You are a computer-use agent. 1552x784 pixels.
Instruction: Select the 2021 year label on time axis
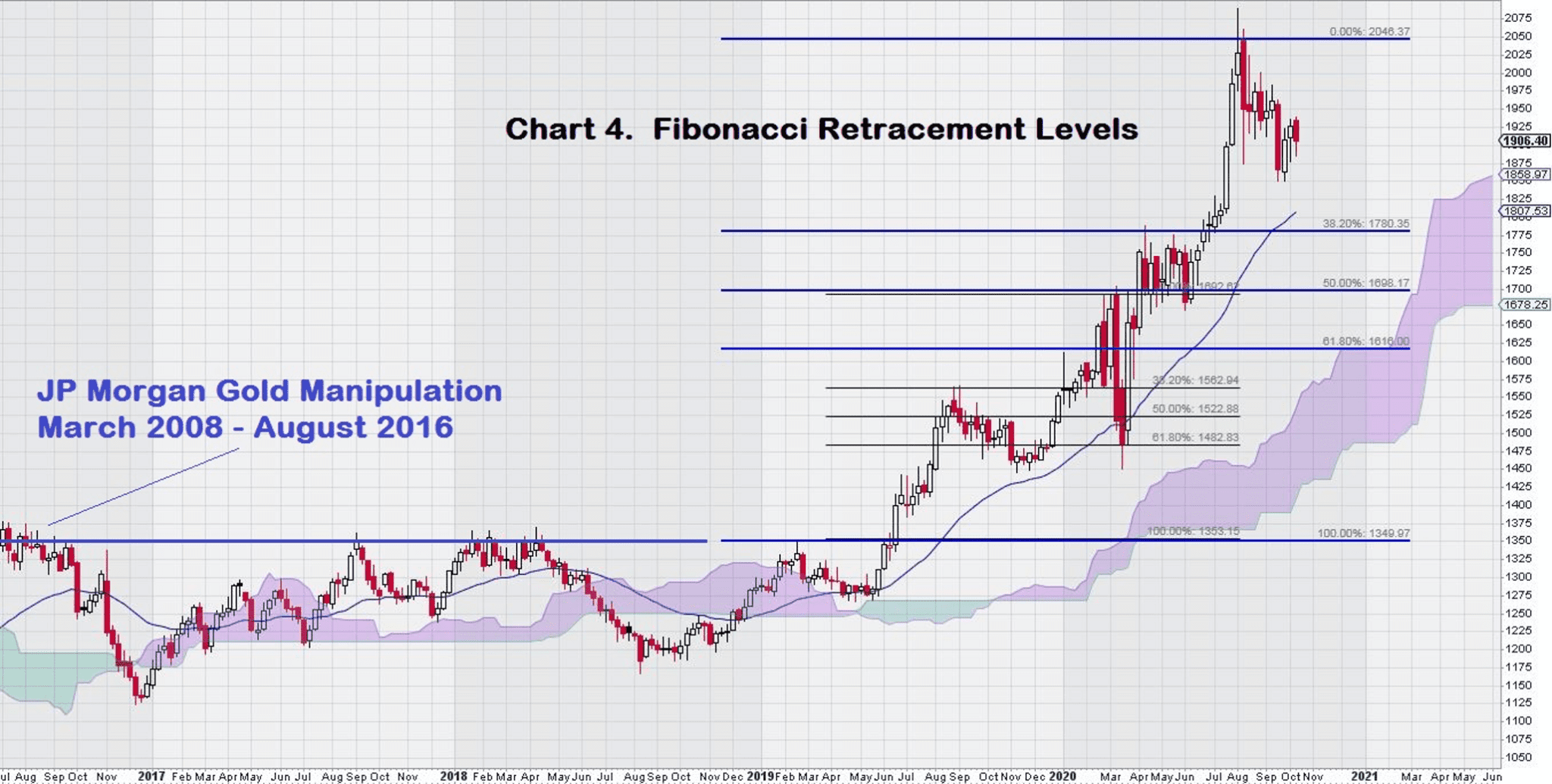[1364, 776]
